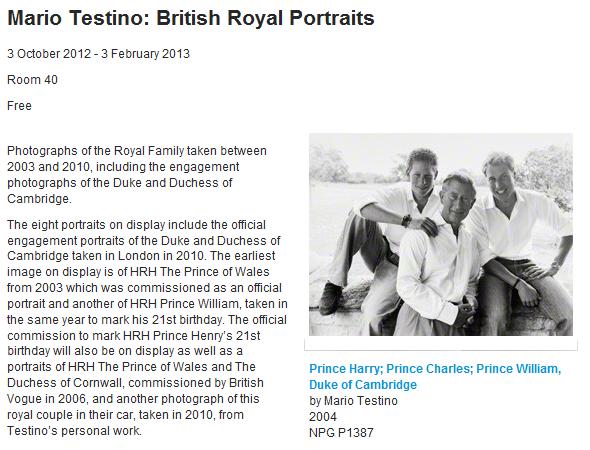The width and height of the screenshot is (590, 450).
Task: Follow the Prince Charles caption link
Action: click(x=429, y=369)
